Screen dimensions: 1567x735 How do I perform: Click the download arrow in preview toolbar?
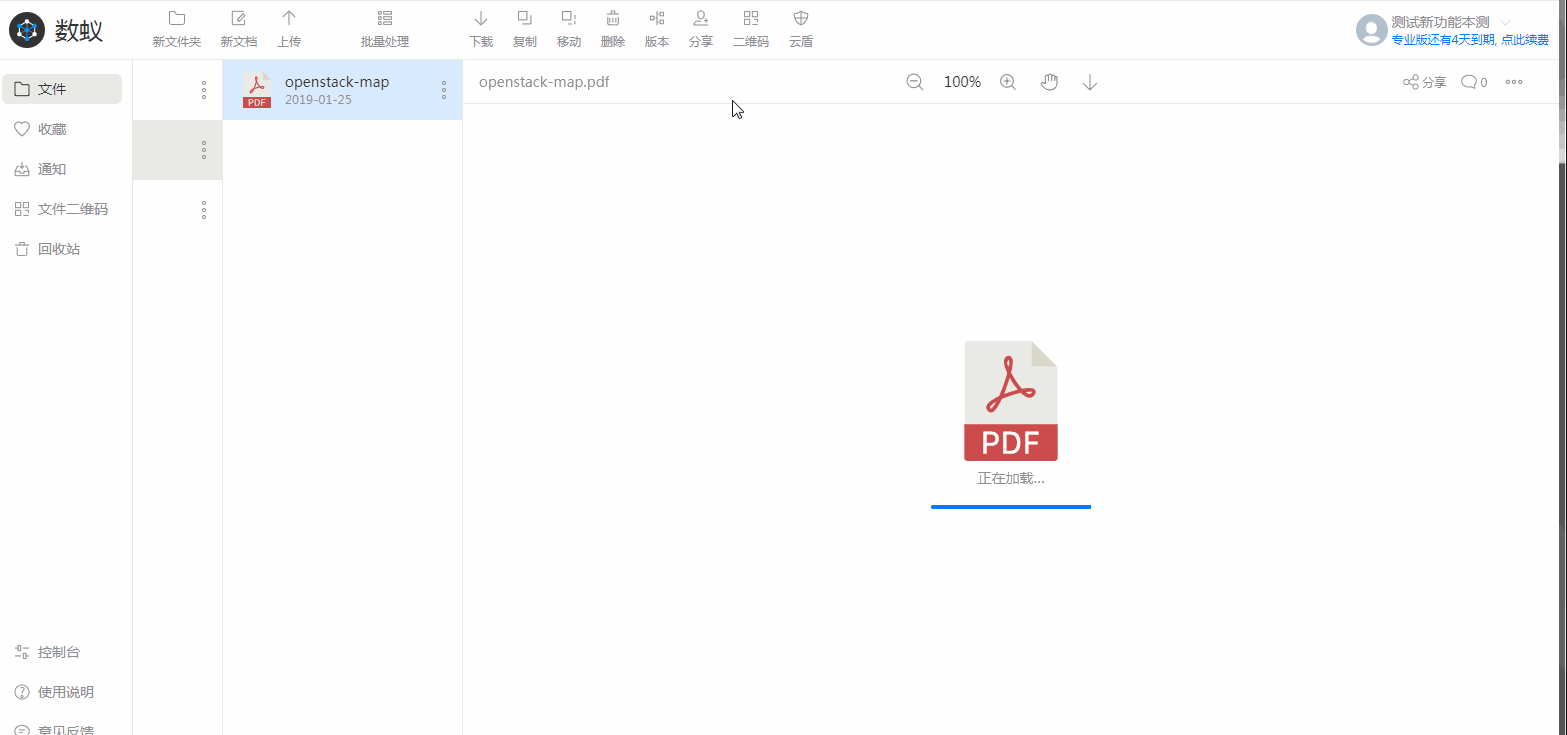[1090, 82]
